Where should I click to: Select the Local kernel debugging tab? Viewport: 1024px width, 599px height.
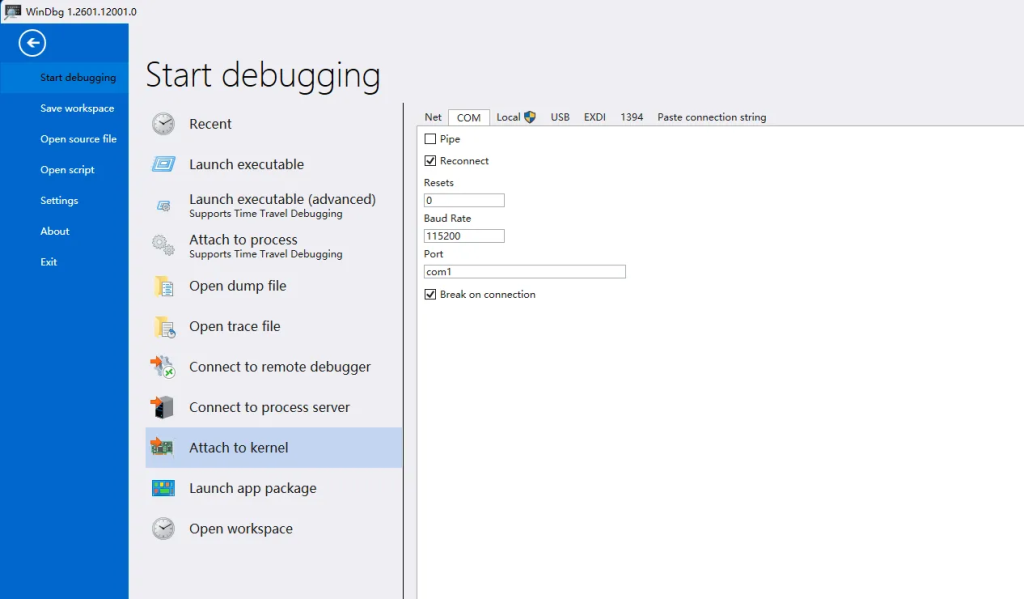515,117
